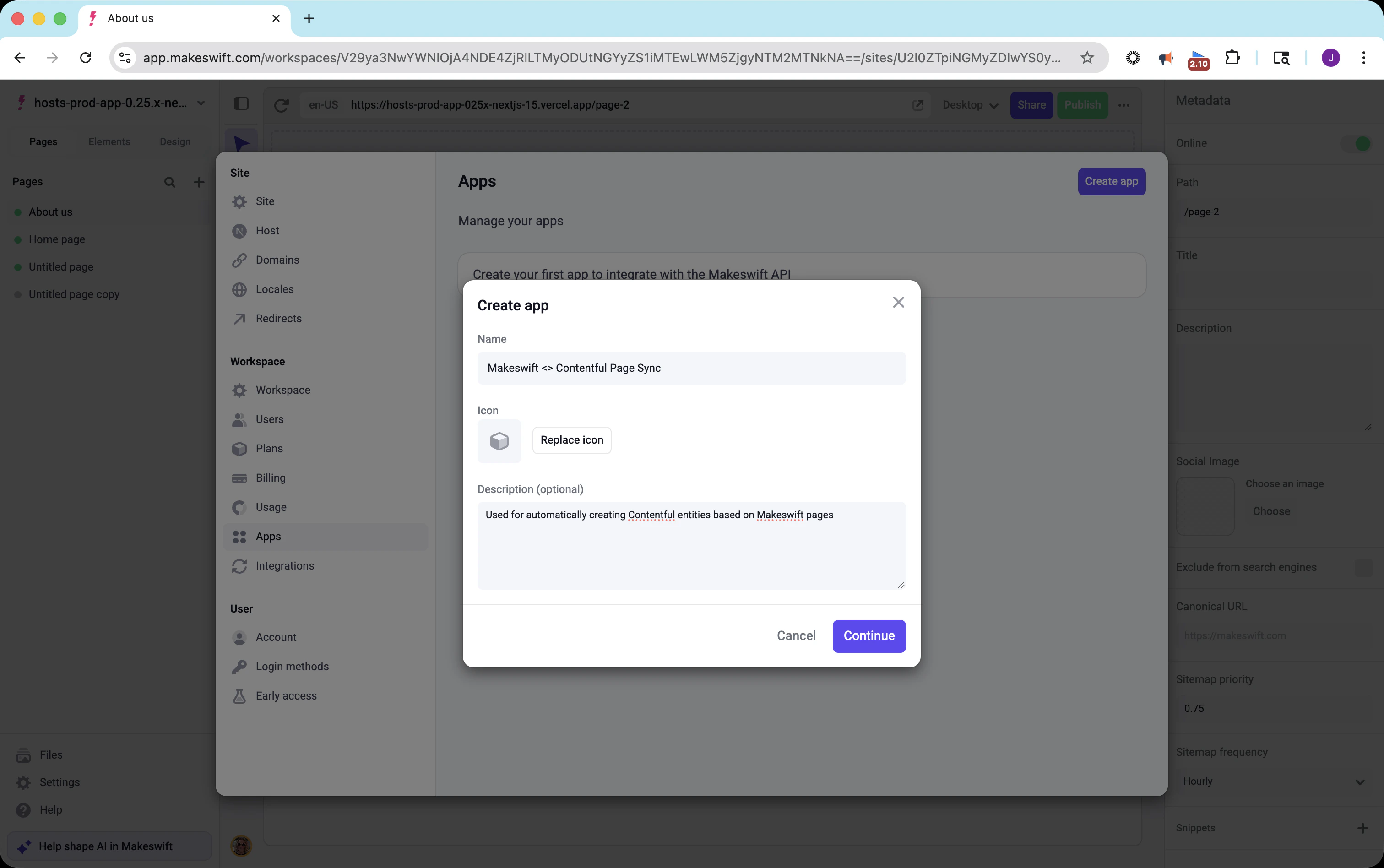
Task: Click inside the app Name input field
Action: [x=690, y=368]
